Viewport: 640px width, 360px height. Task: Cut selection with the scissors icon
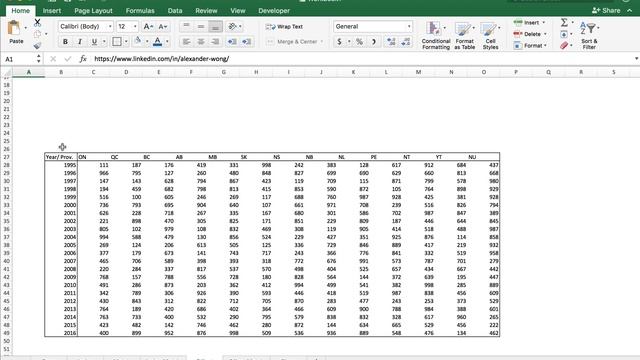tap(37, 23)
